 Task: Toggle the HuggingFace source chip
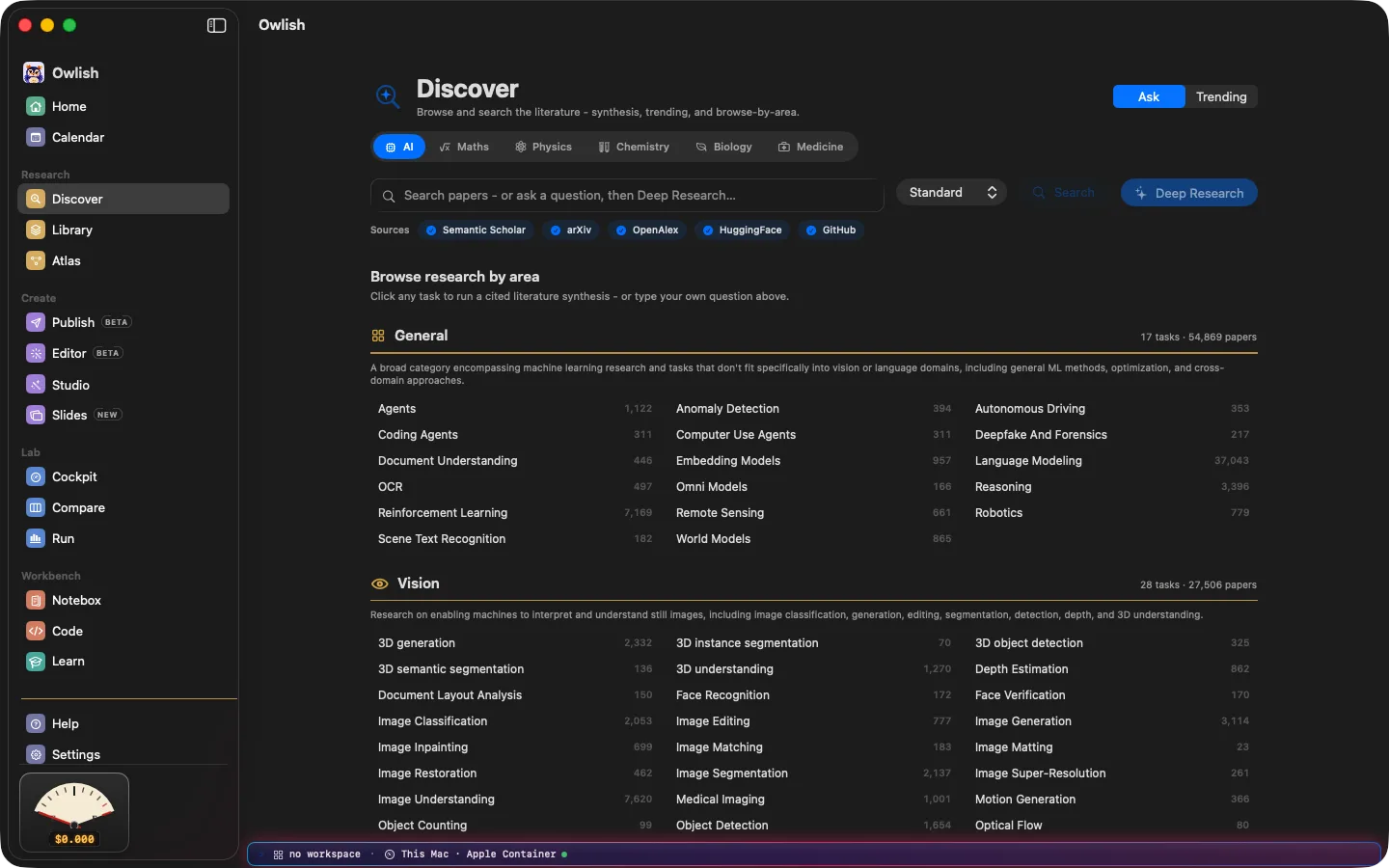click(742, 230)
